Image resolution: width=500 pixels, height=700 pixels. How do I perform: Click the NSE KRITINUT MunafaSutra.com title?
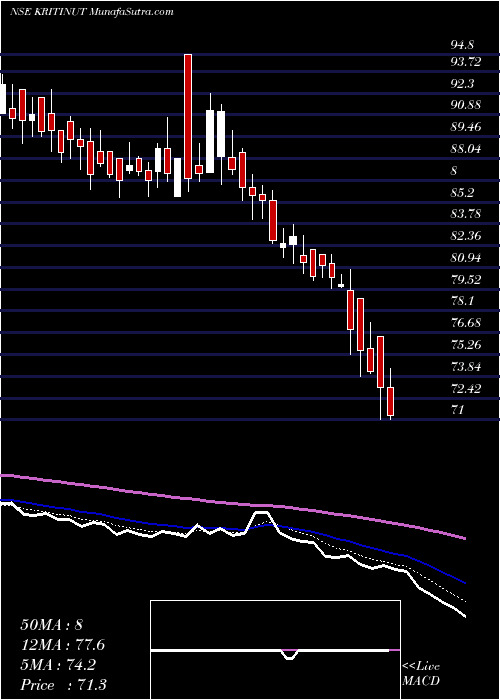tap(92, 12)
